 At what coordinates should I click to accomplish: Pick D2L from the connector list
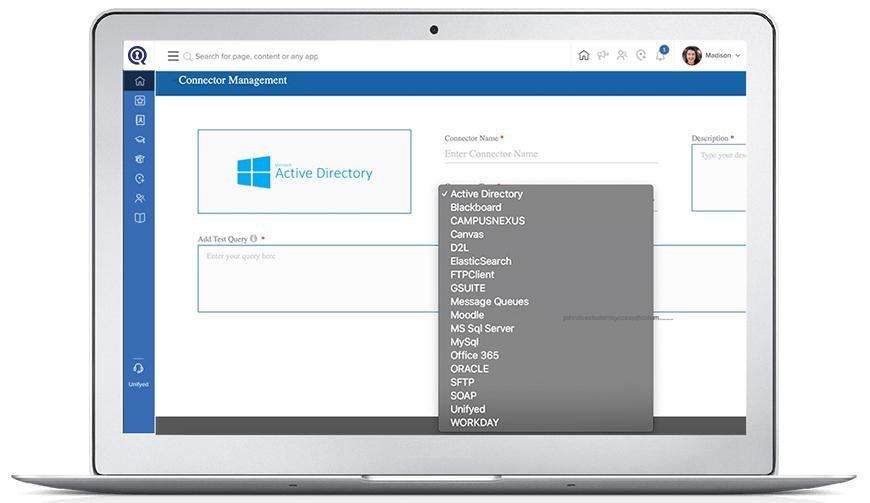pos(545,248)
